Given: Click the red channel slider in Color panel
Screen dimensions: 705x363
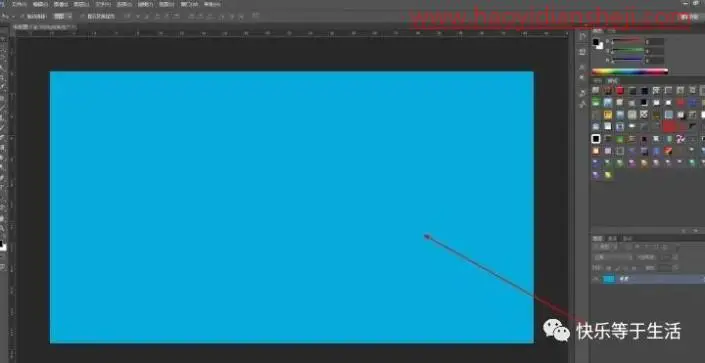Looking at the screenshot, I should (x=627, y=41).
